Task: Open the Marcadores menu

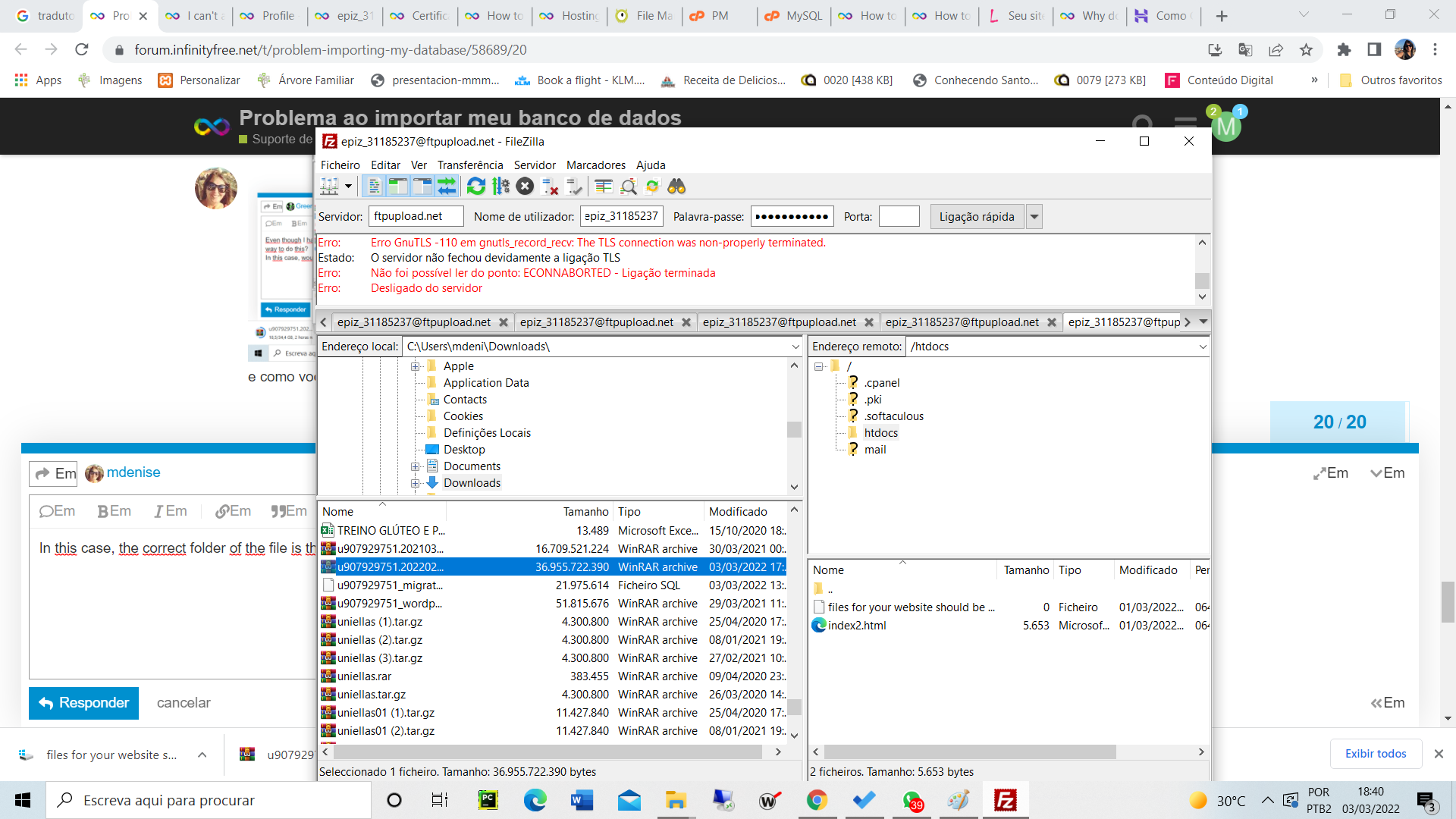Action: tap(595, 165)
